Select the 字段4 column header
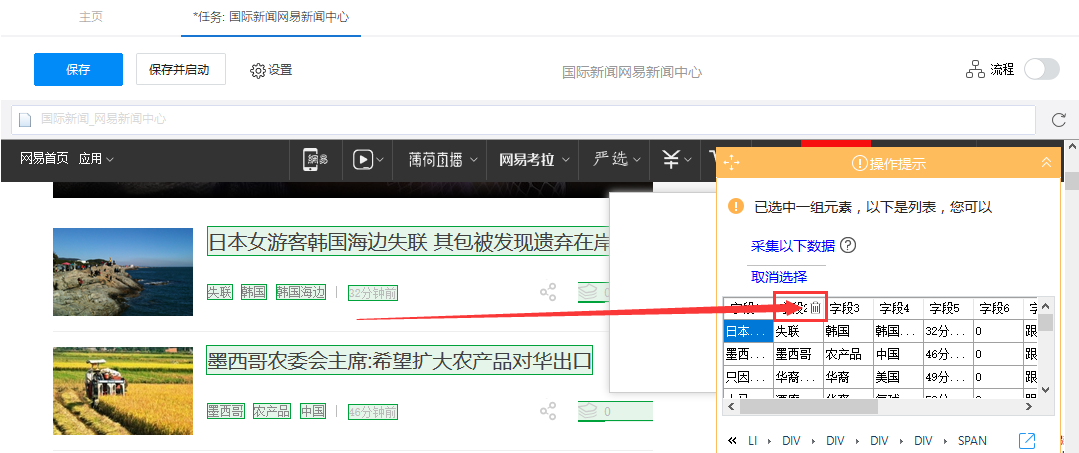Viewport: 1079px width, 453px height. point(898,308)
